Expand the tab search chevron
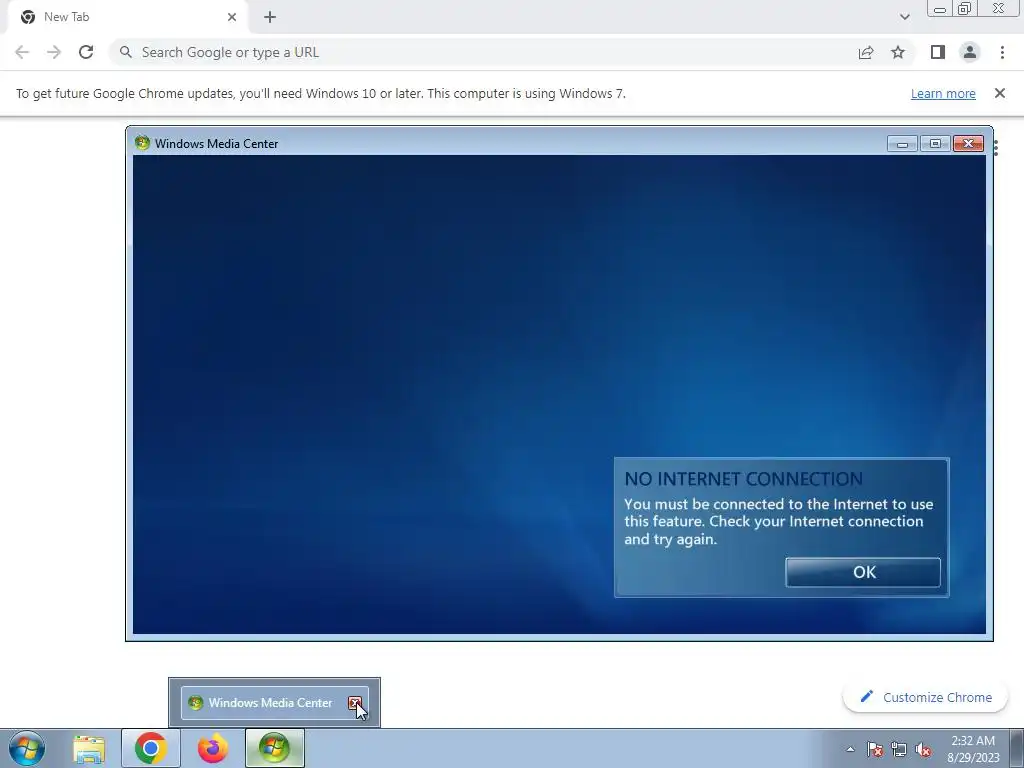1024x768 pixels. 904,17
